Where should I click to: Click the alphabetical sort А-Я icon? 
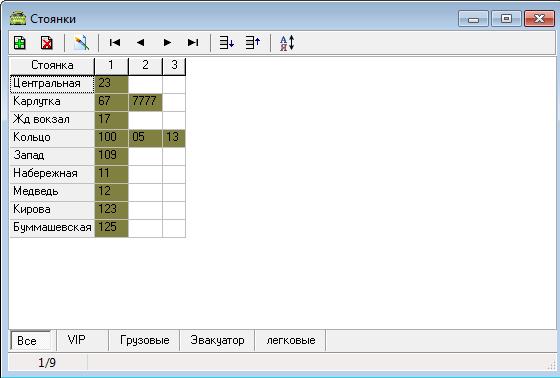[x=287, y=43]
